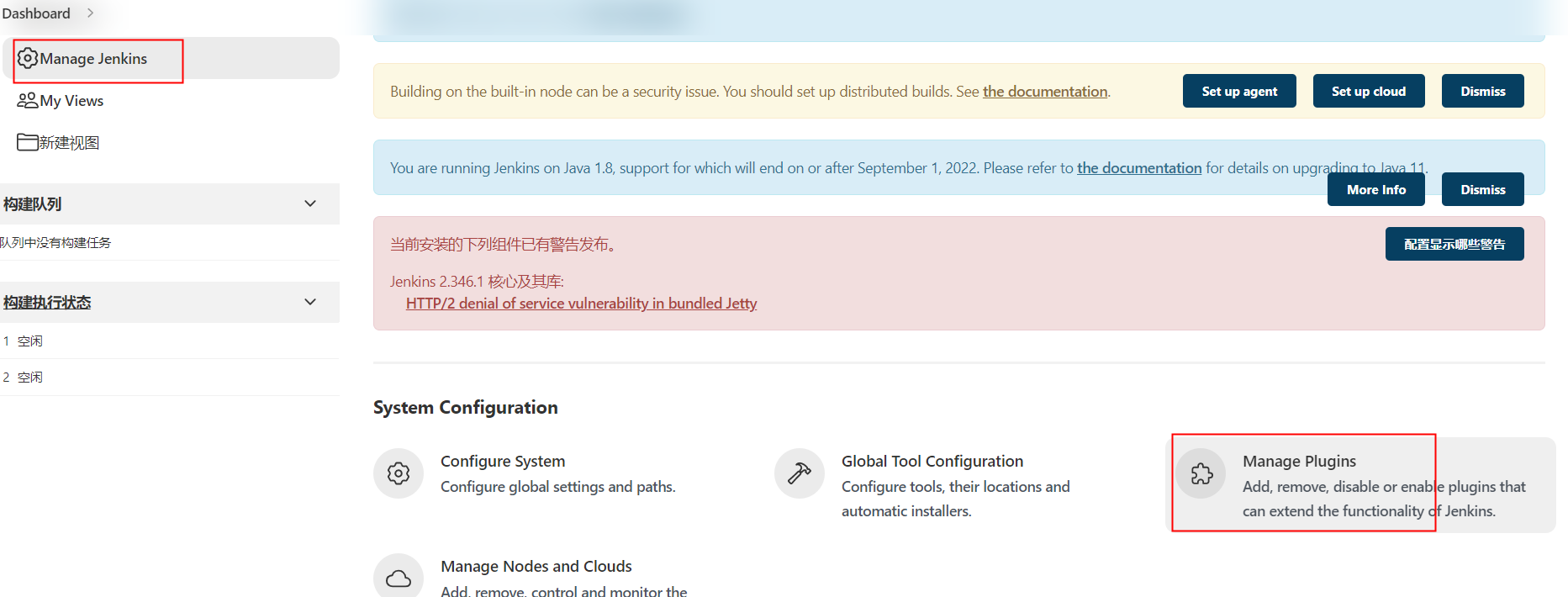Click the System Configuration heading
Viewport: 1568px width, 597px height.
coord(465,407)
